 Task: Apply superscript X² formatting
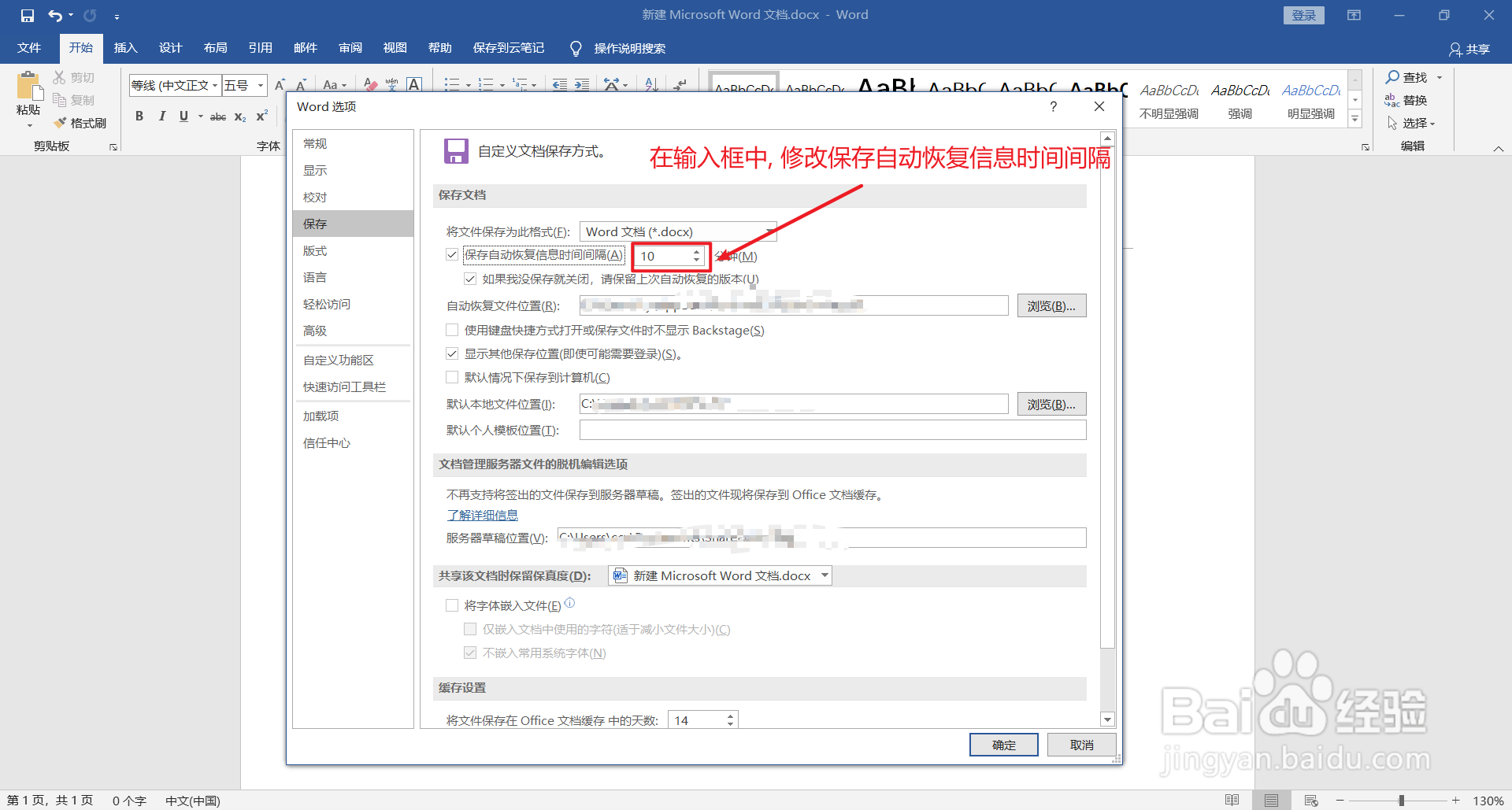pyautogui.click(x=262, y=117)
